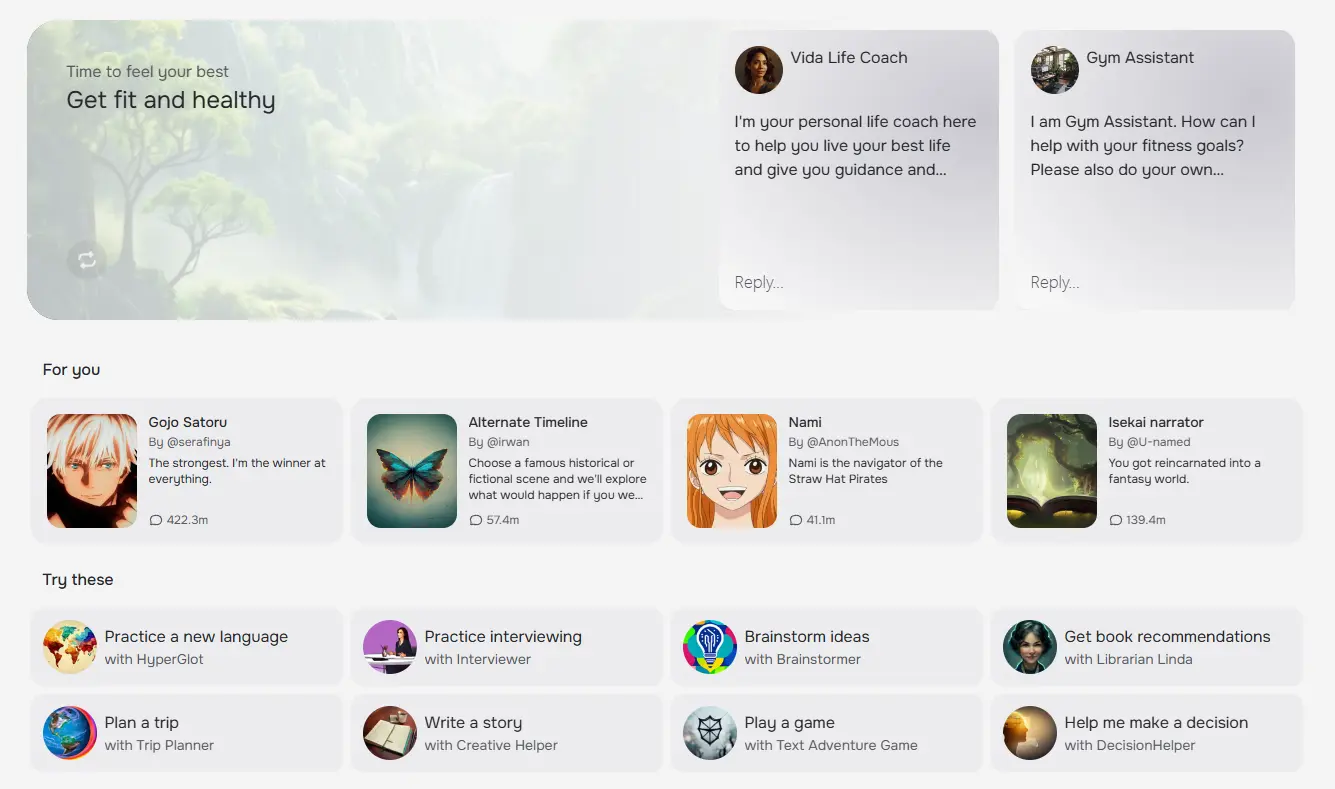Click the DecisionHelper glowing head icon
Image resolution: width=1335 pixels, height=789 pixels.
coord(1029,732)
